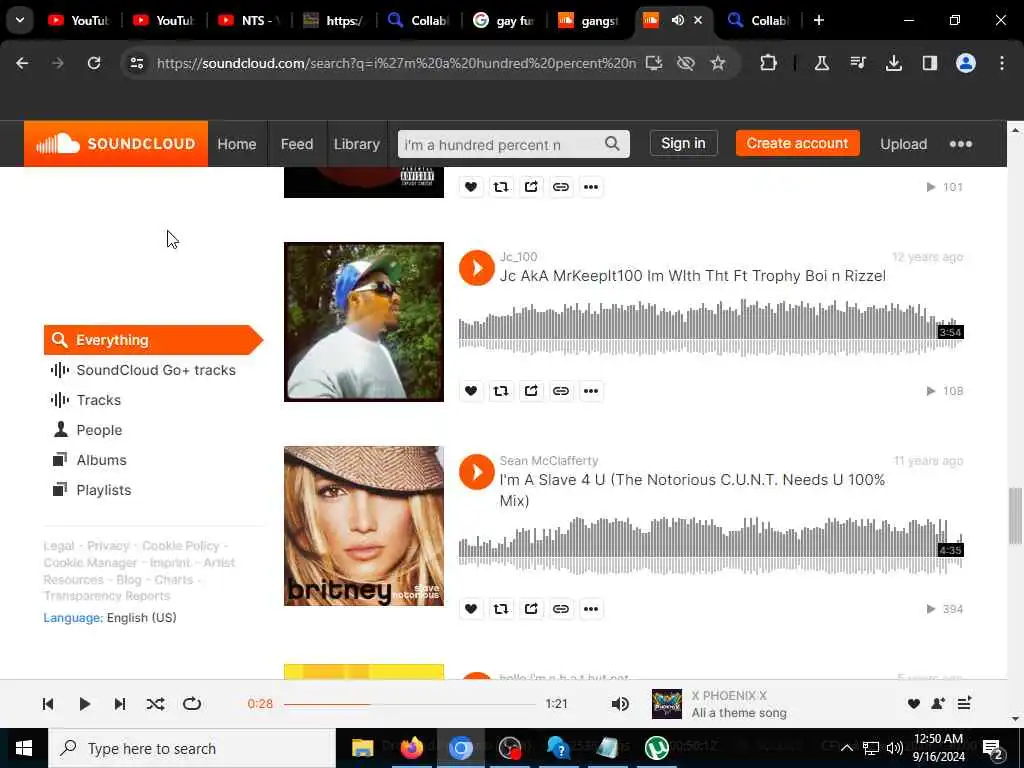Seek within the player progress bar

[409, 704]
